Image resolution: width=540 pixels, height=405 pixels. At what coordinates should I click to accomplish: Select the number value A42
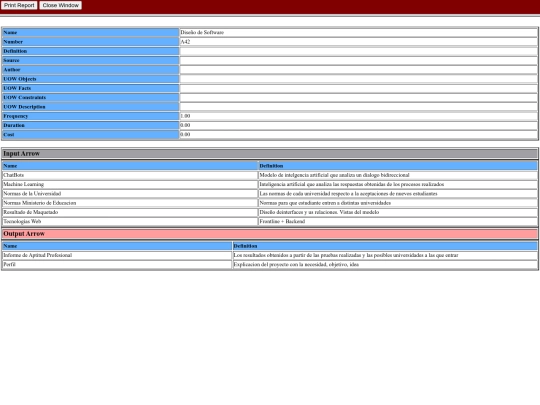click(185, 42)
